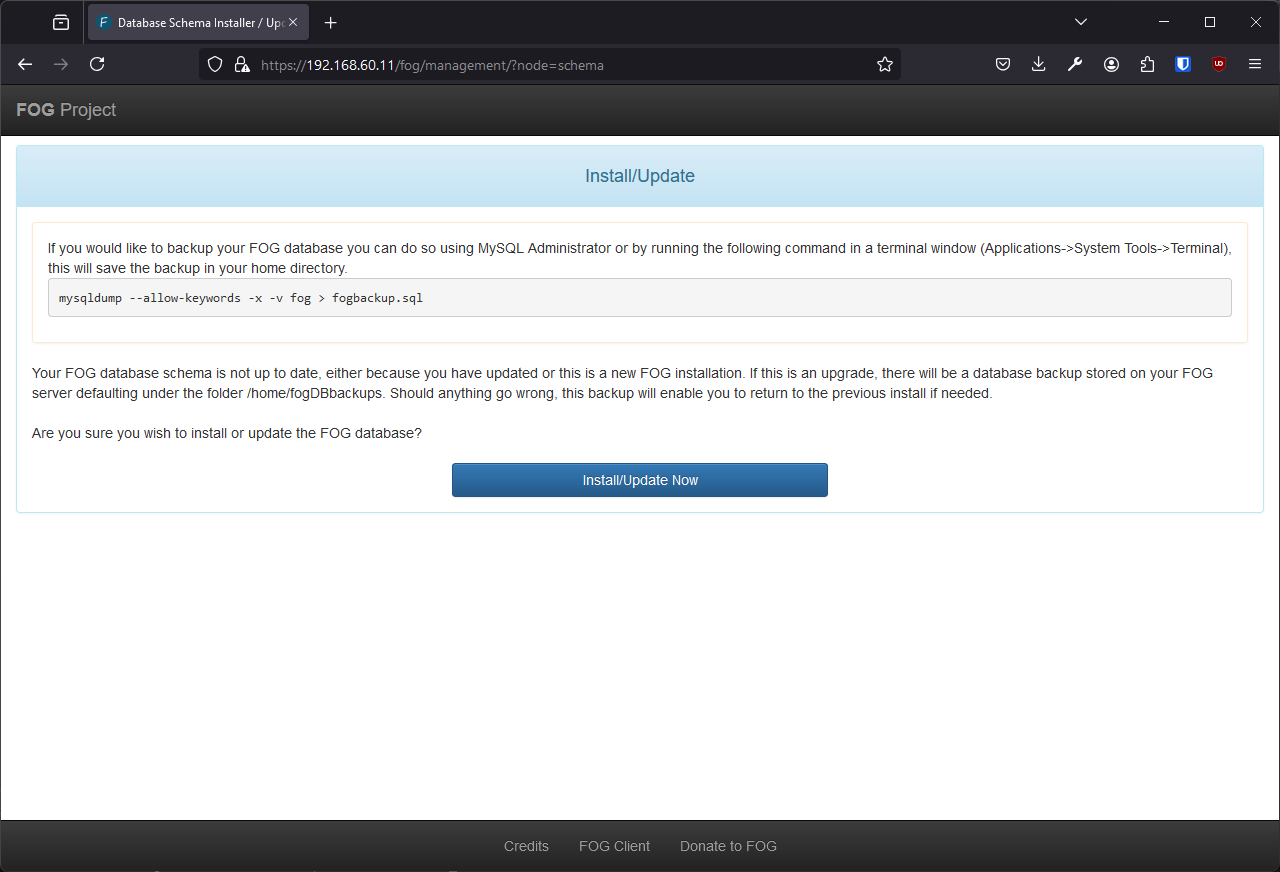Click the browser forward arrow
This screenshot has height=872, width=1280.
click(x=61, y=64)
